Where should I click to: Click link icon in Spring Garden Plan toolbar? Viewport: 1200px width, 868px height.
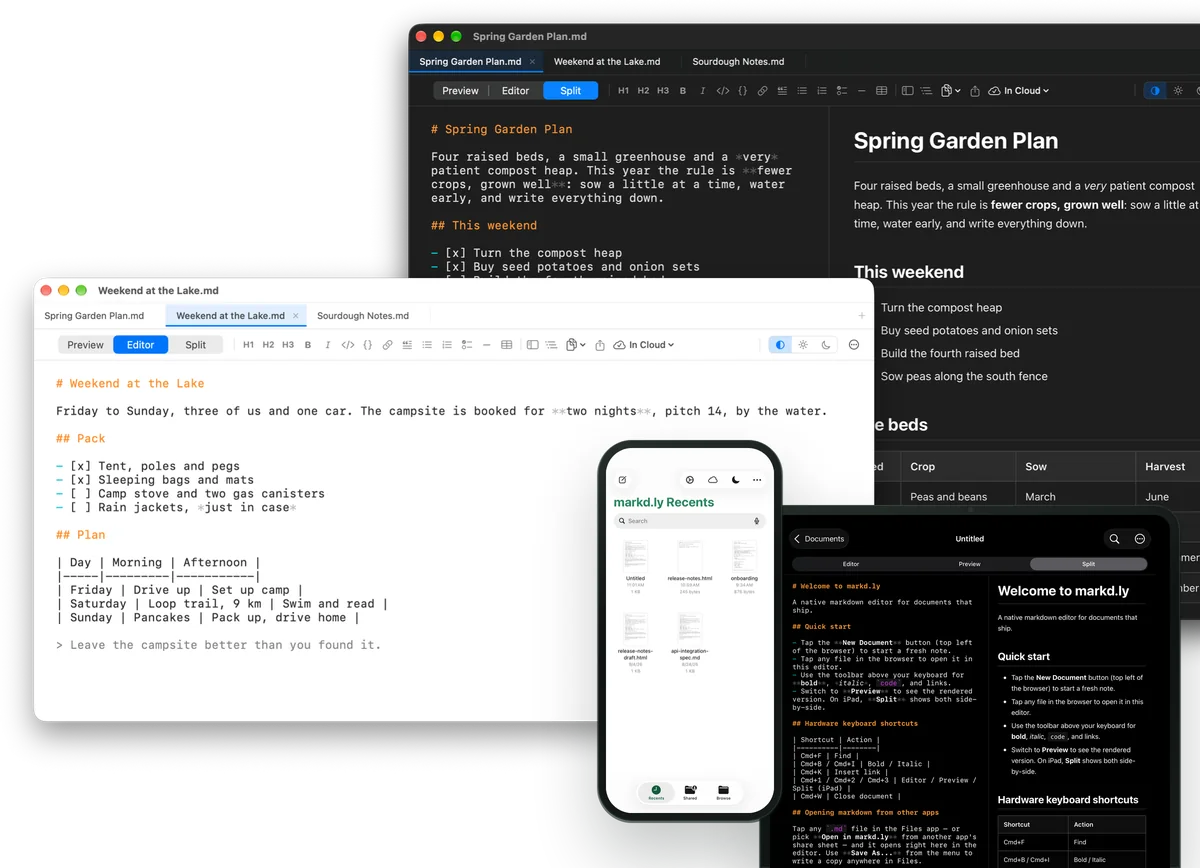762,91
